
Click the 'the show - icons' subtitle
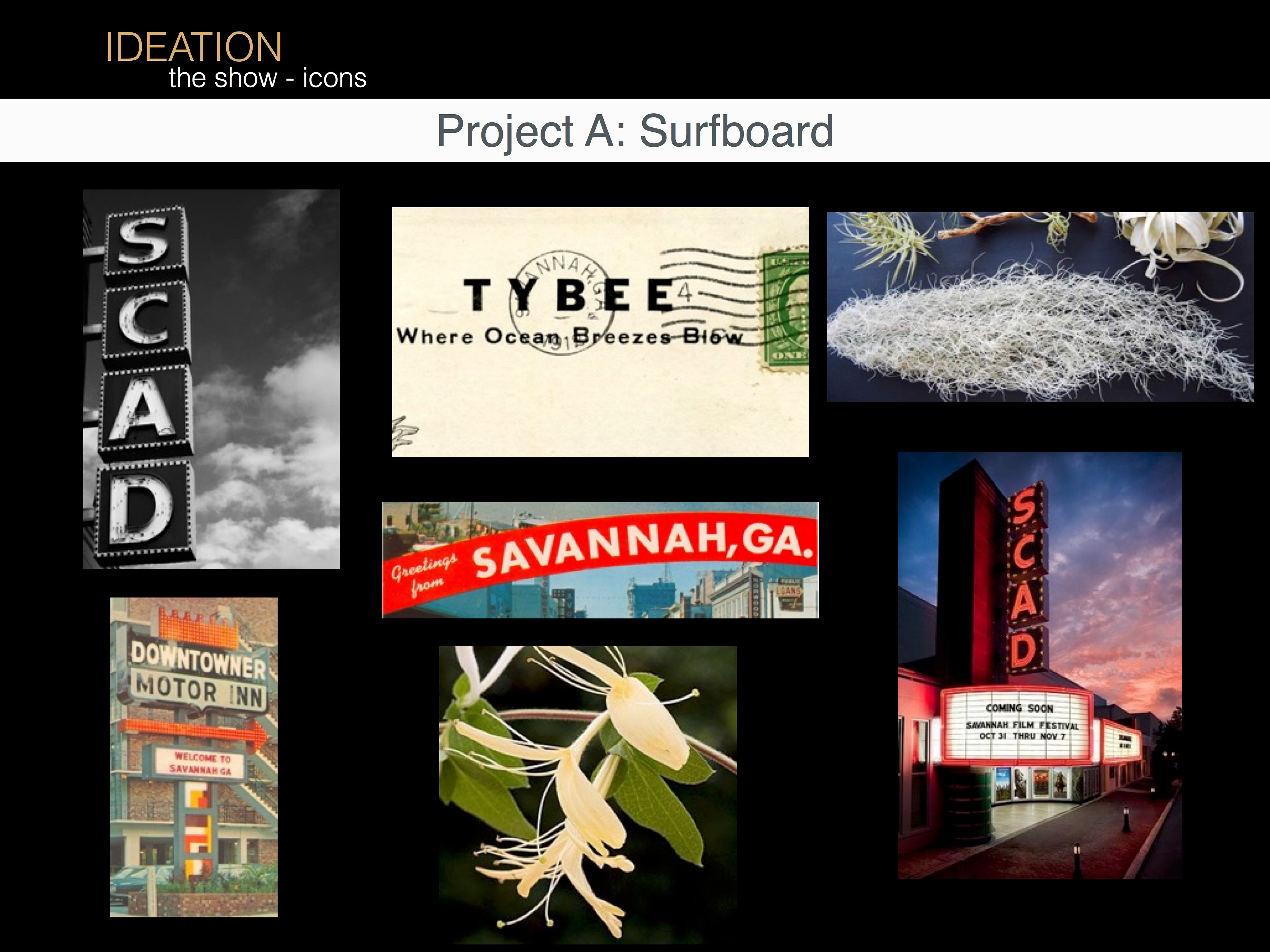tap(268, 78)
